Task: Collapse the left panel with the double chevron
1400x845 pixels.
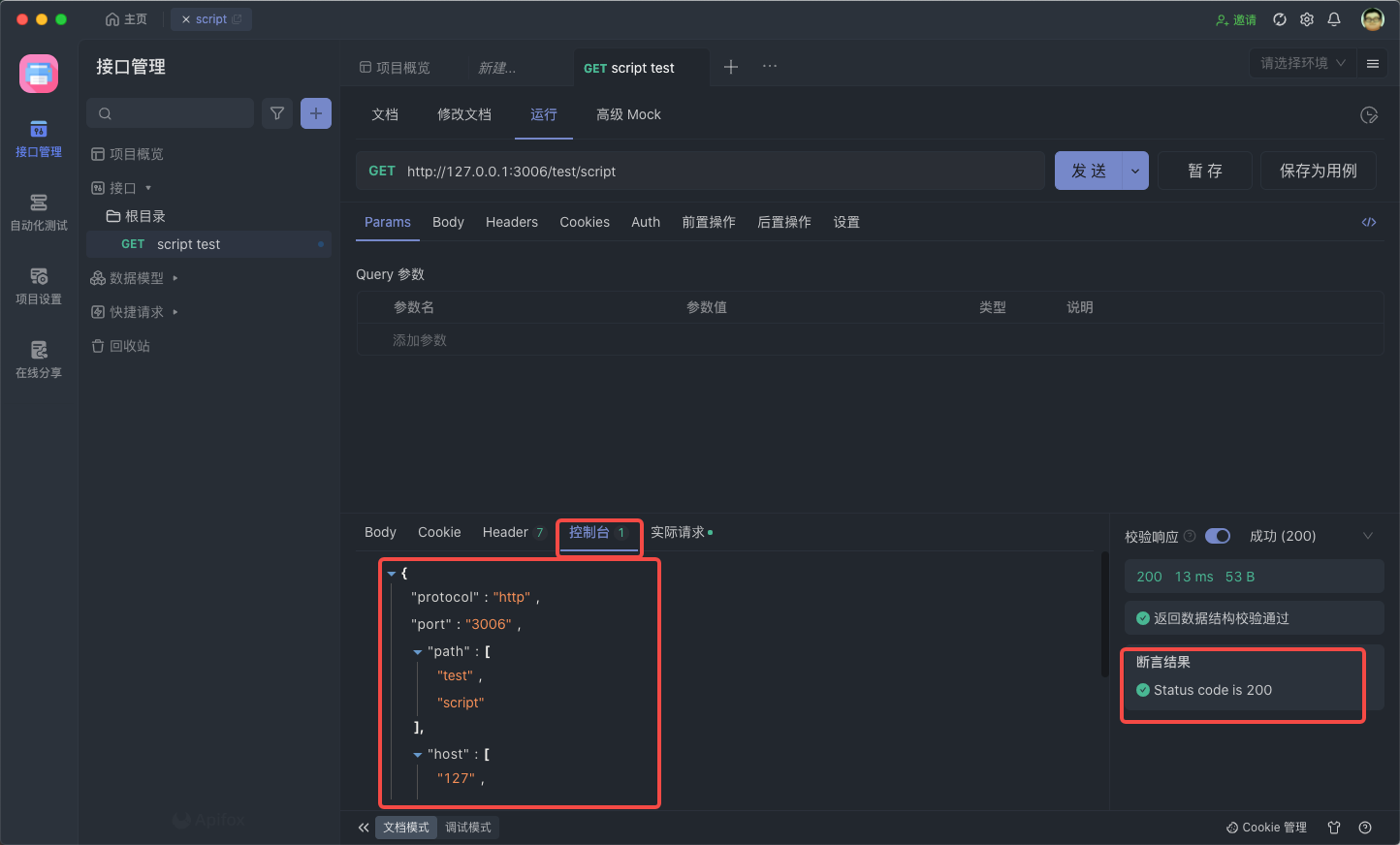Action: (x=364, y=828)
